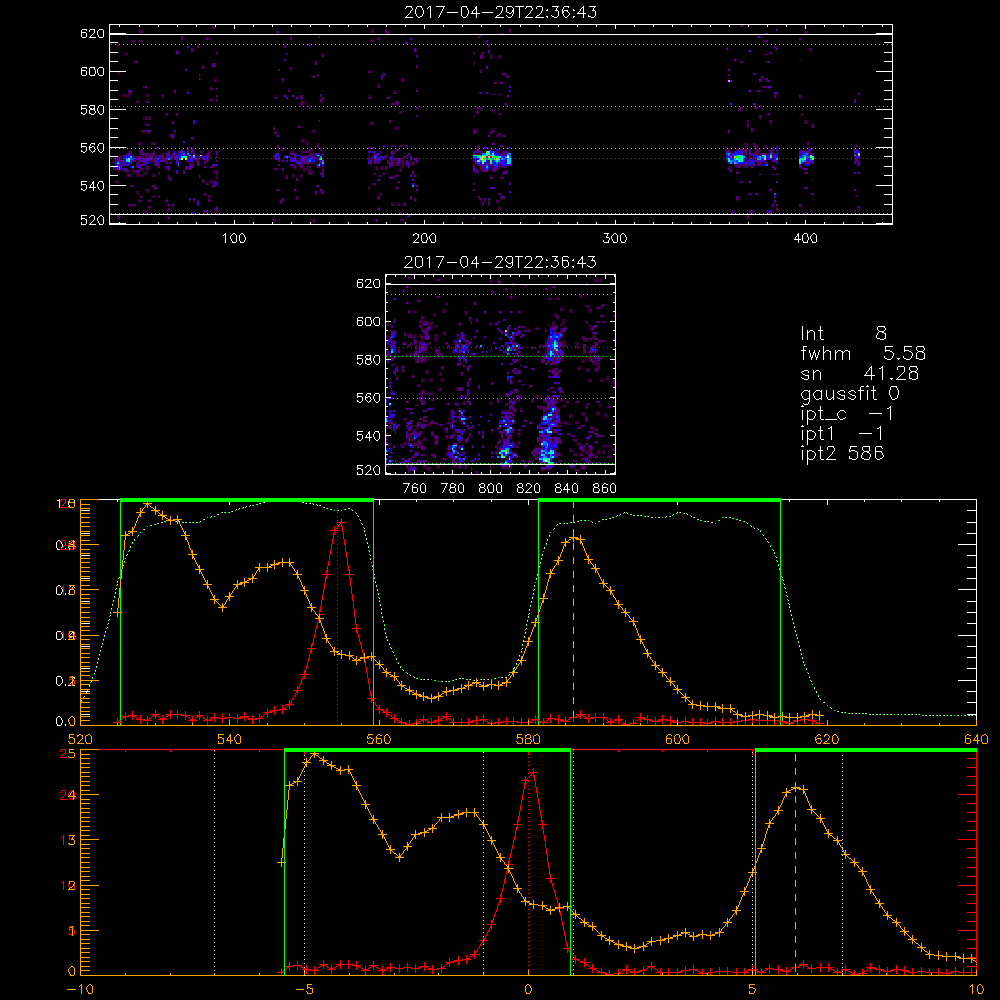Image resolution: width=1000 pixels, height=1000 pixels.
Task: Click x-axis label '840' of the middle spectrogram
Action: click(566, 489)
